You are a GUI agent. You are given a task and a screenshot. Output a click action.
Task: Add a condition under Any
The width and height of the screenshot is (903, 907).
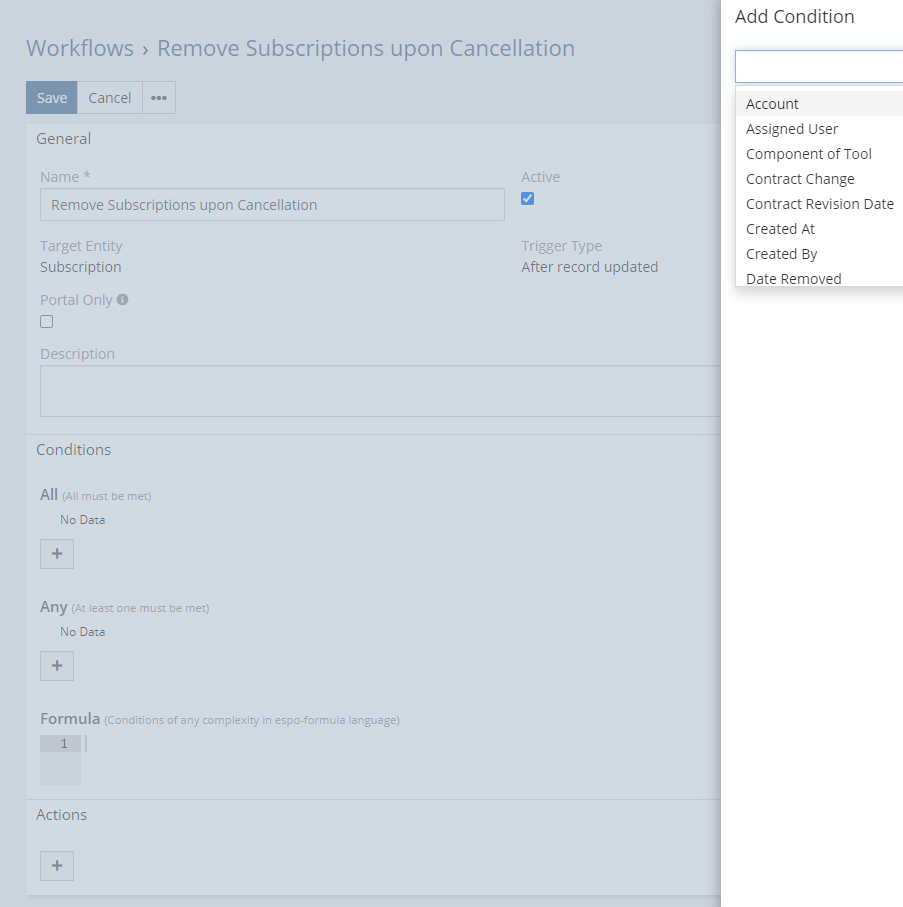pos(57,665)
